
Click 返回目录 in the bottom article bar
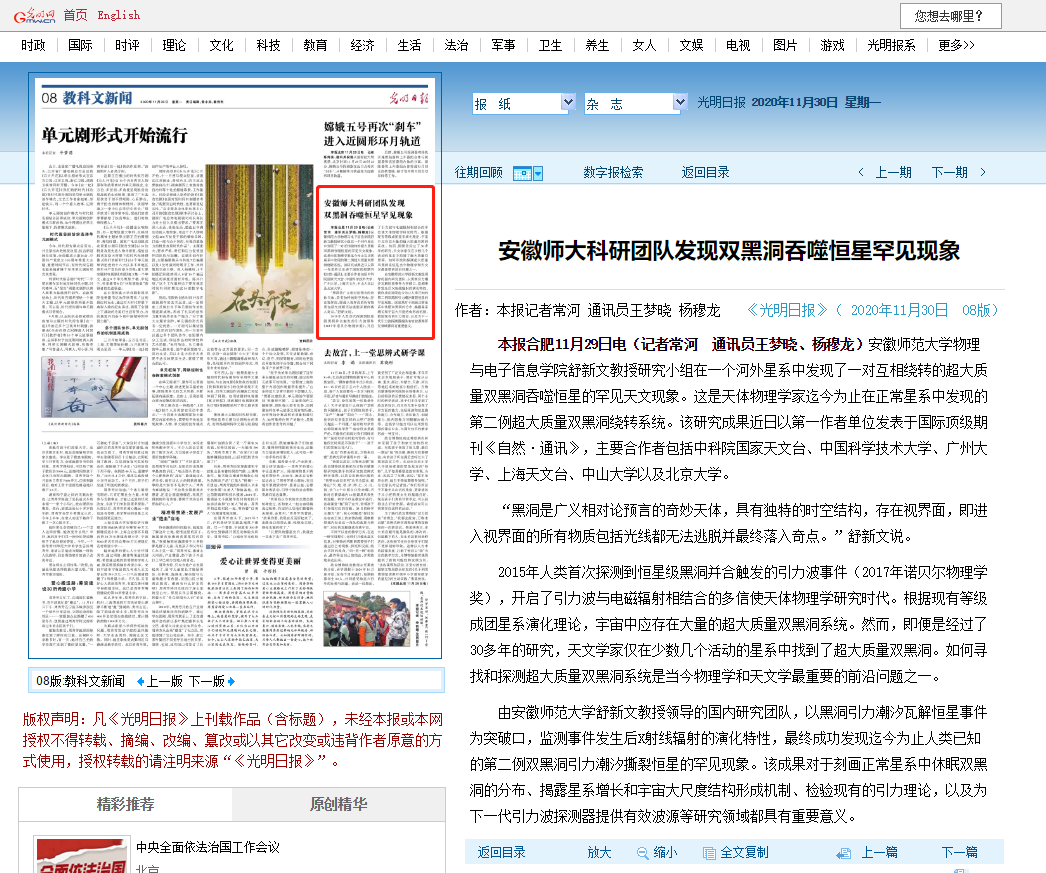pyautogui.click(x=501, y=852)
